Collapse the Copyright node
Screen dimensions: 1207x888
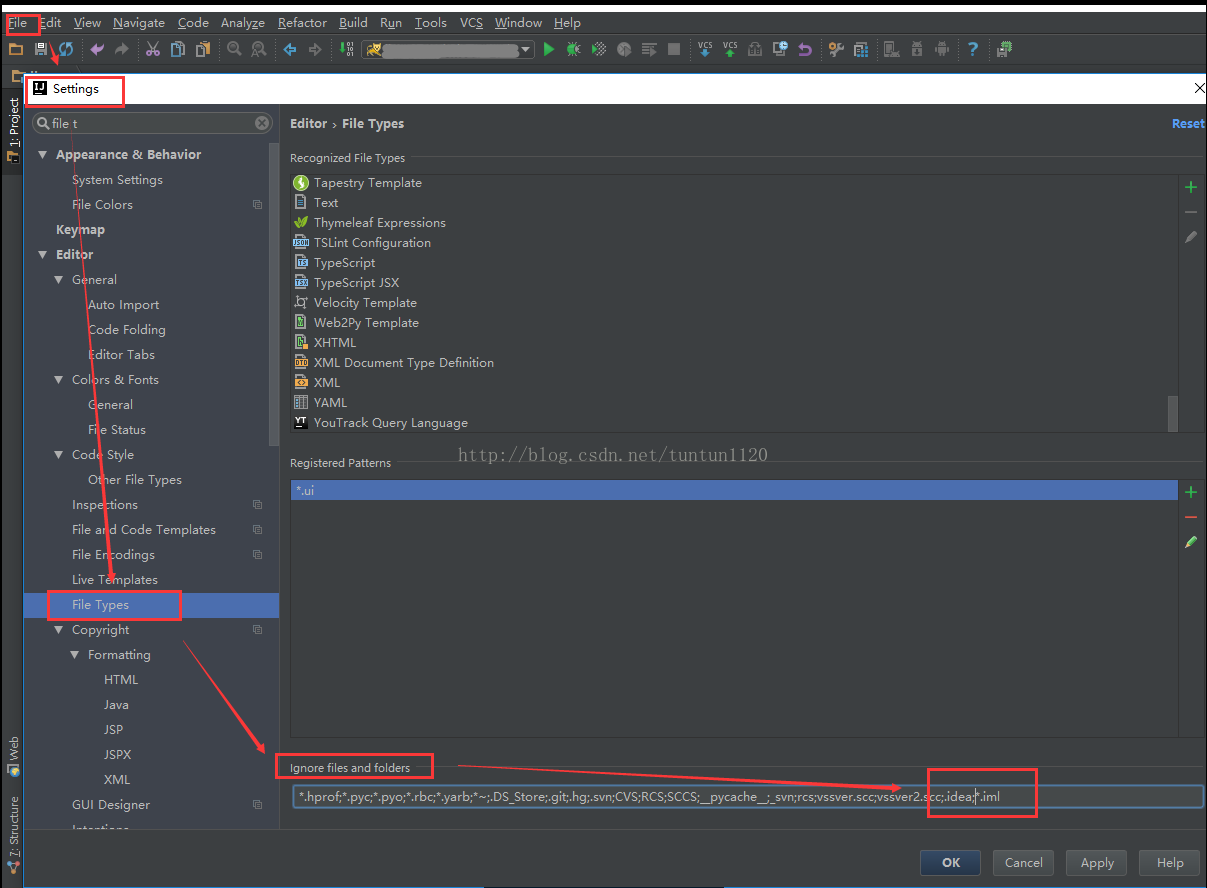pyautogui.click(x=59, y=630)
